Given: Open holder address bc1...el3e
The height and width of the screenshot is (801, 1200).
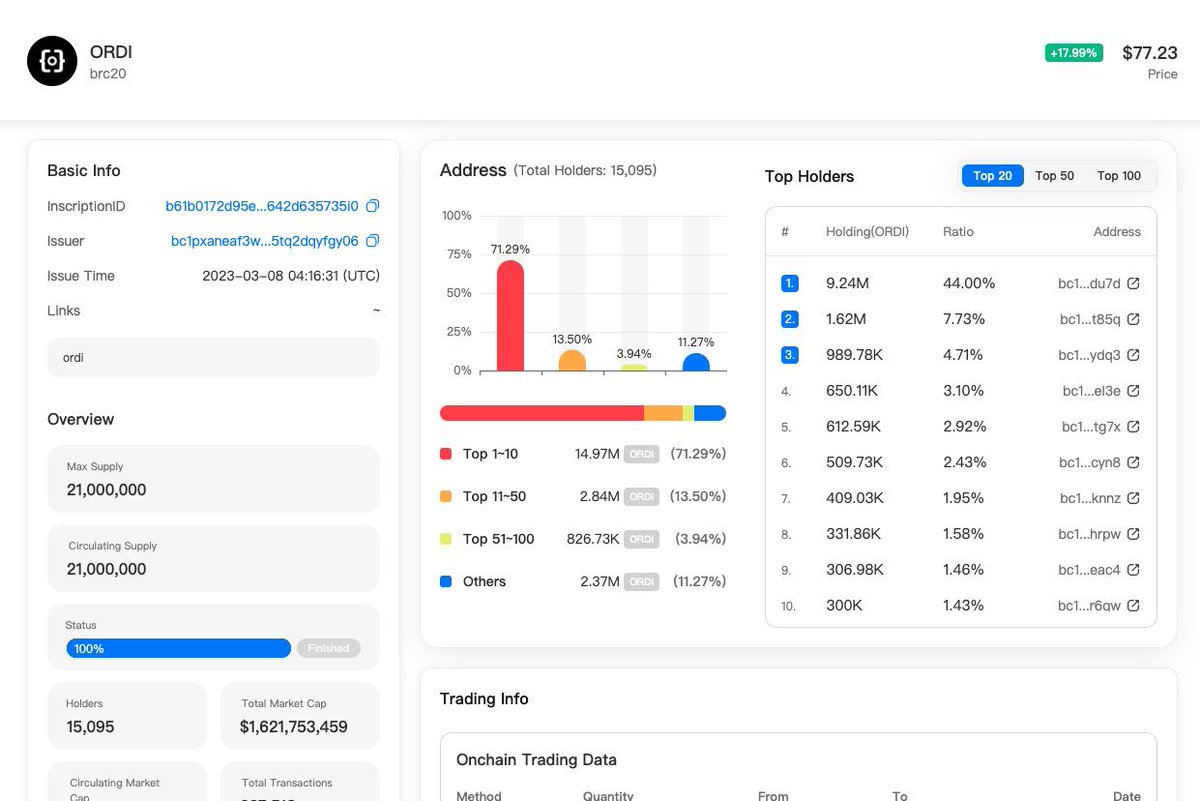Looking at the screenshot, I should pos(1092,391).
